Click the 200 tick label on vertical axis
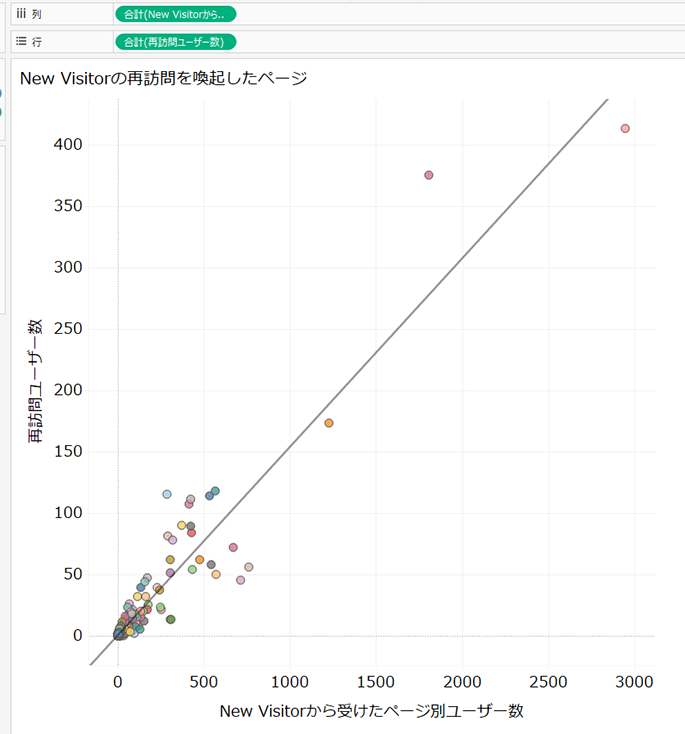 tap(67, 390)
